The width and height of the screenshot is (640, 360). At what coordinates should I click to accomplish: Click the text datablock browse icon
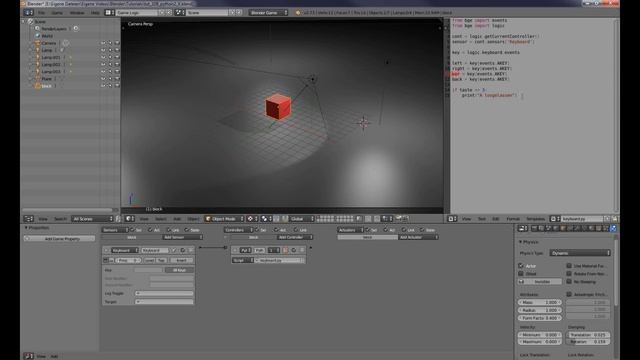pyautogui.click(x=555, y=219)
